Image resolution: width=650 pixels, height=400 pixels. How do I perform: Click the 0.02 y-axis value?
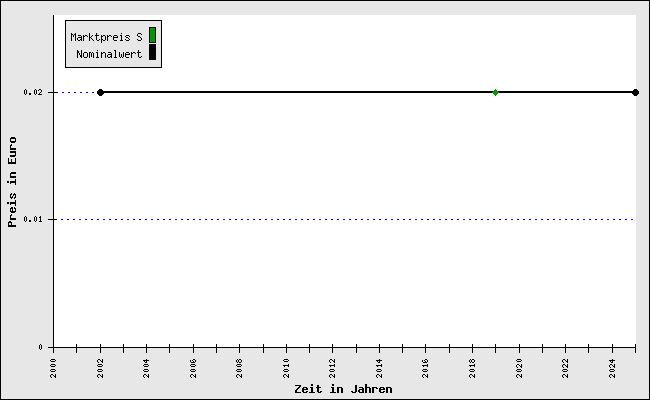click(x=33, y=92)
